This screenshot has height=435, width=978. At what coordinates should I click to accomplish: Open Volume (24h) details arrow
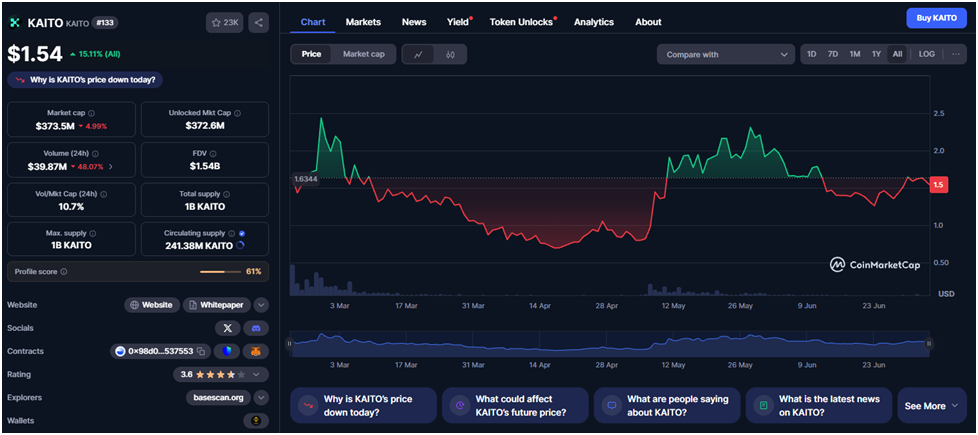click(111, 167)
